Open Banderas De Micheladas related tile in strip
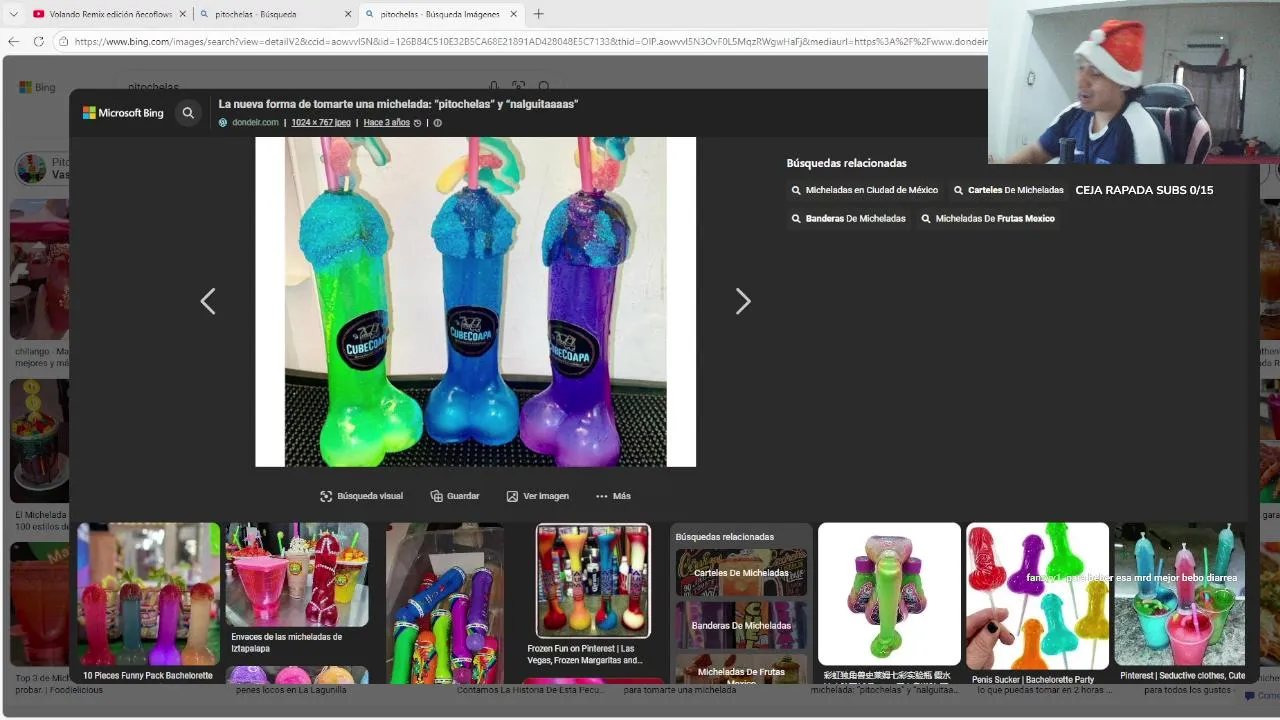1280x720 pixels. [x=741, y=625]
